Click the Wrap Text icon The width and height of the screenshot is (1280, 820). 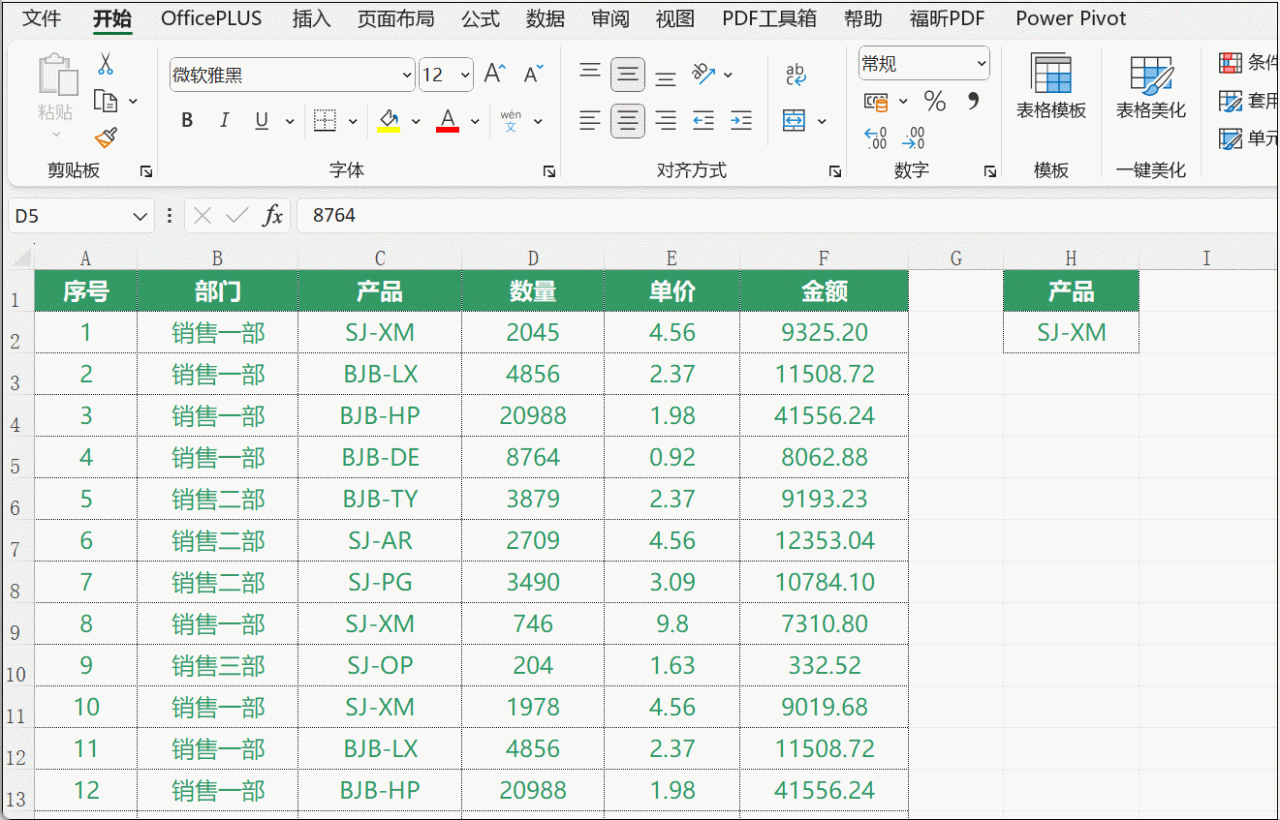tap(796, 74)
